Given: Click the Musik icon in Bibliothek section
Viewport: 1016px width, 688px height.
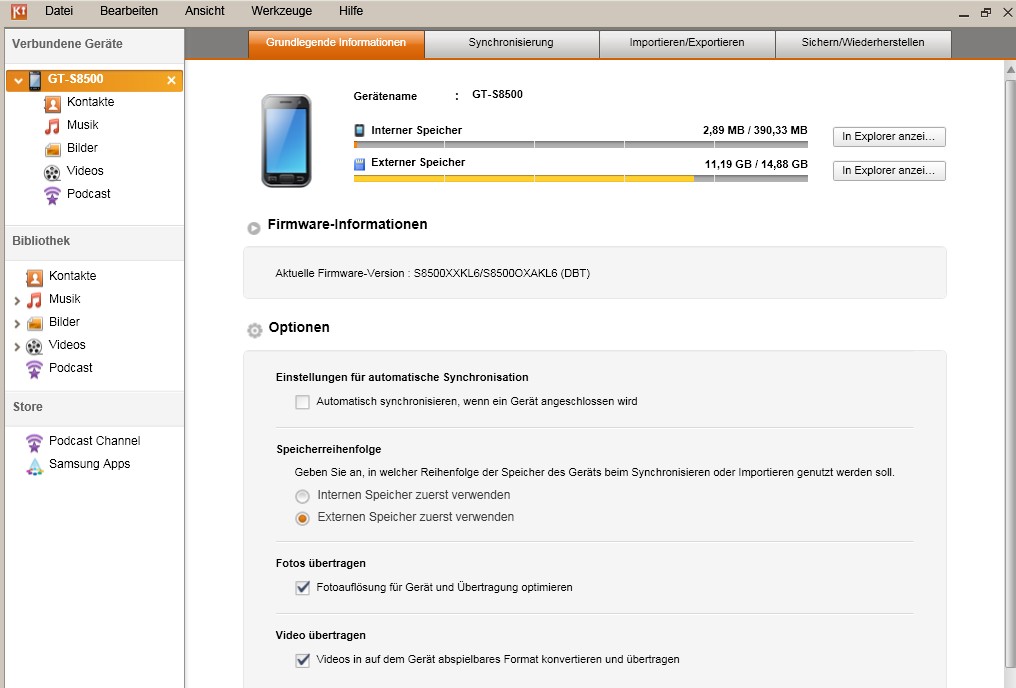Looking at the screenshot, I should coord(34,300).
